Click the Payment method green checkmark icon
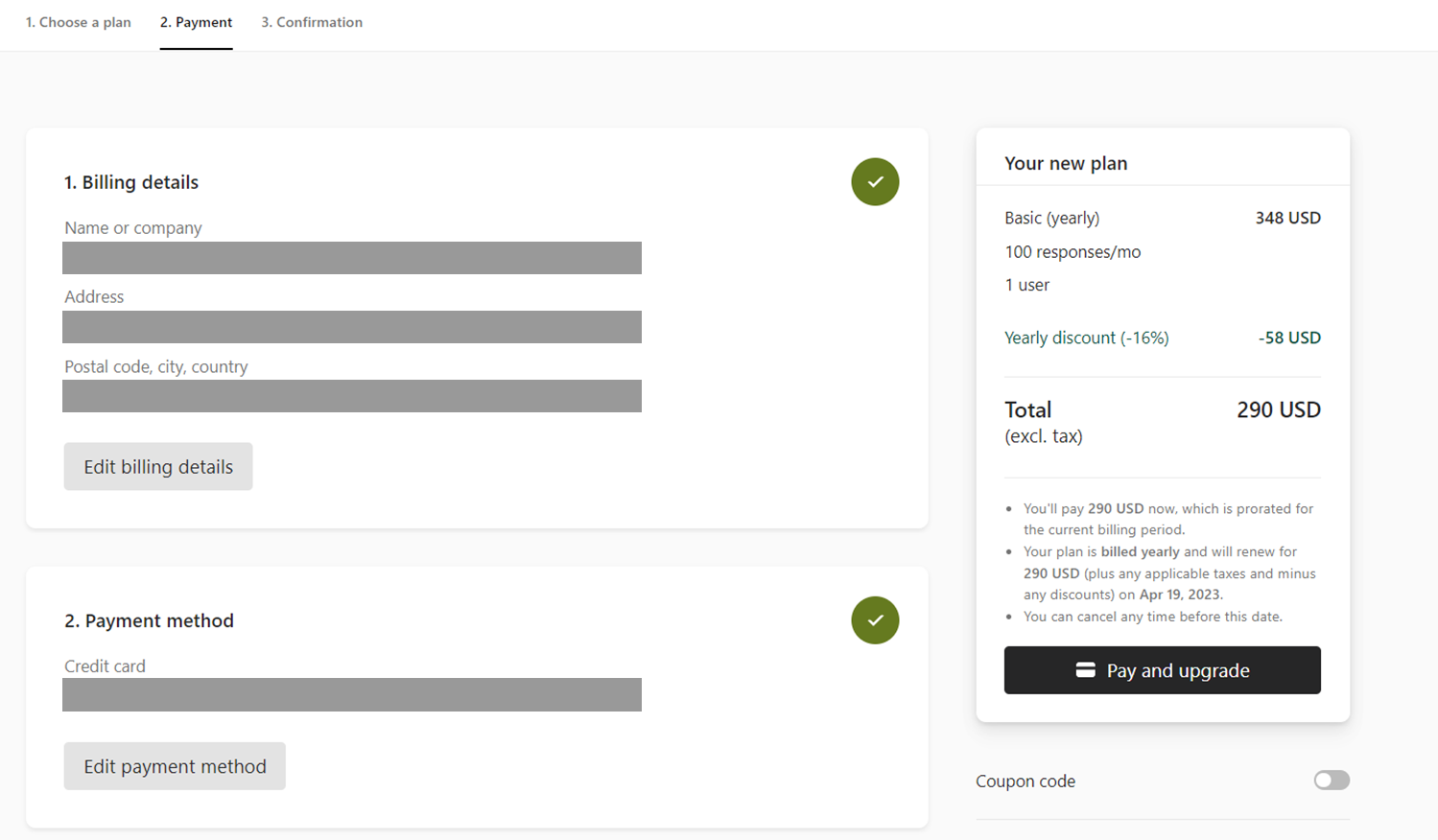The width and height of the screenshot is (1438, 840). click(875, 620)
